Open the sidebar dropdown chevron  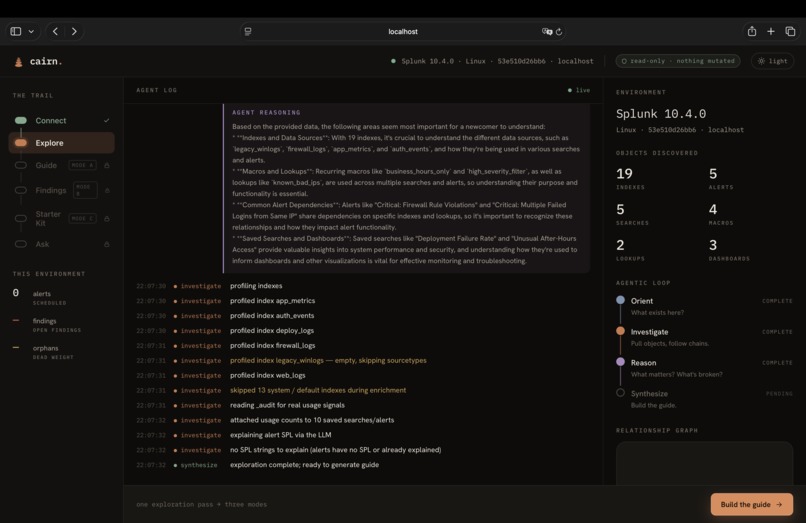pyautogui.click(x=31, y=31)
